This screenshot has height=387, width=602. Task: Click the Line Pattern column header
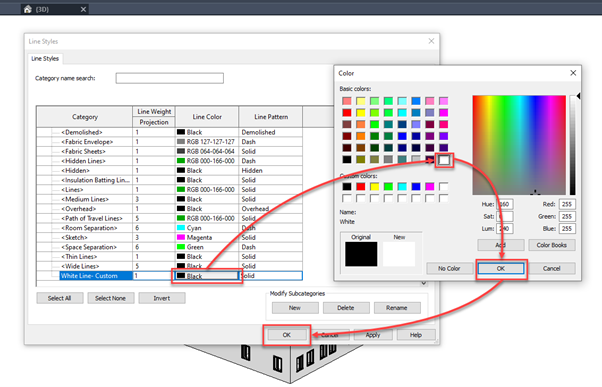click(x=271, y=117)
